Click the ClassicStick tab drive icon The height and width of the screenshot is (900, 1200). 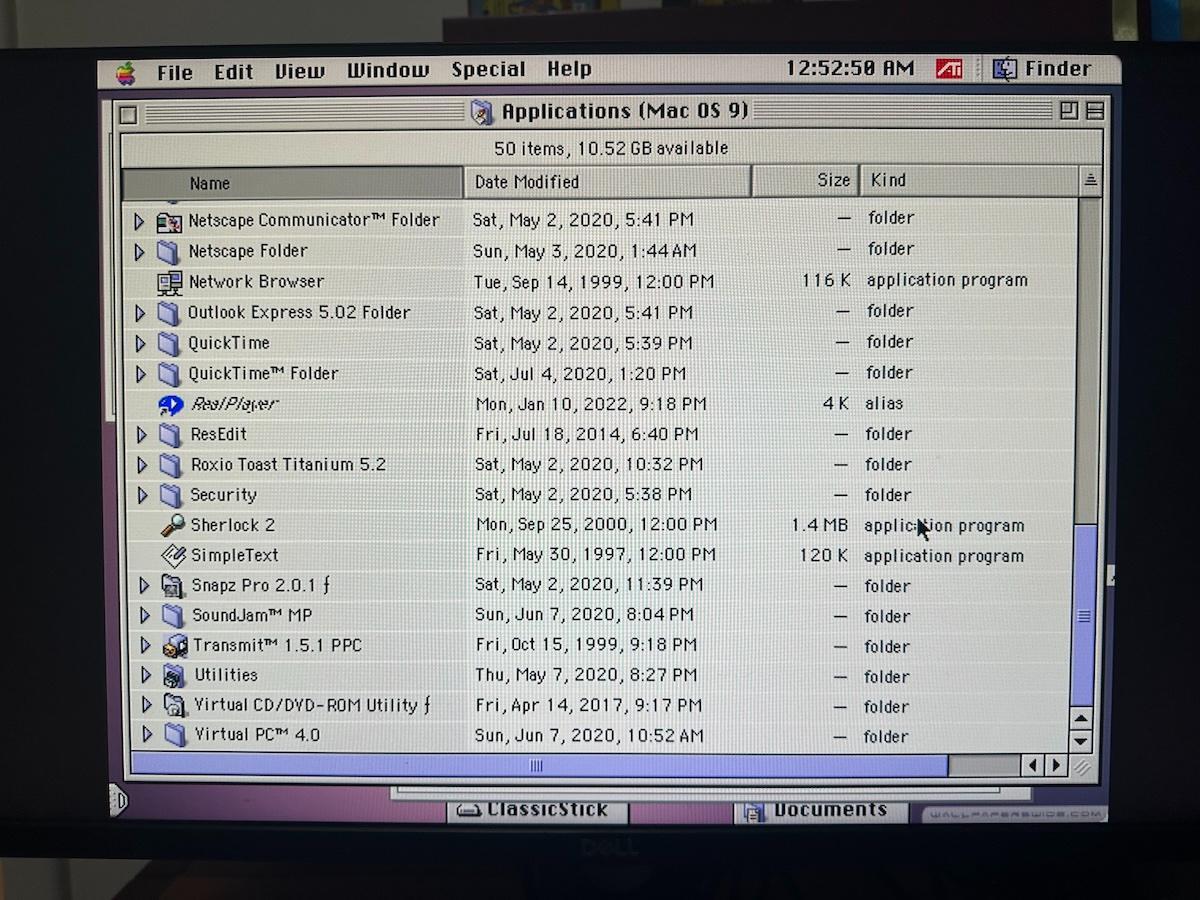[x=469, y=811]
